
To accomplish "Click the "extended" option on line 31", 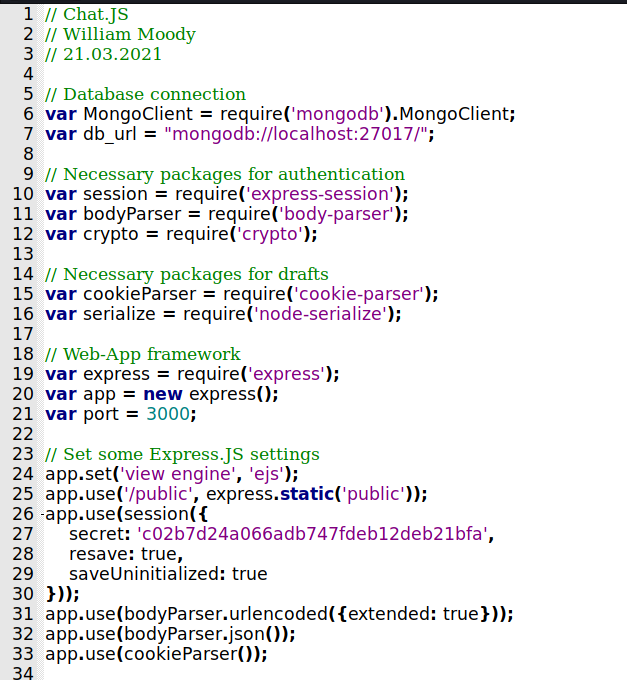I will 389,614.
